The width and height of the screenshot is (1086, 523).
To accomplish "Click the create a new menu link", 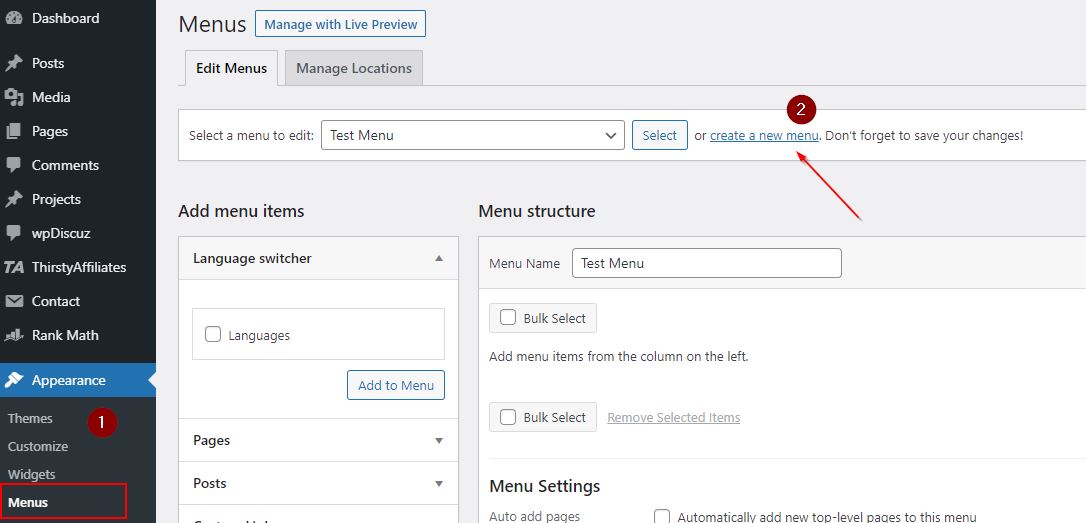I will (764, 136).
